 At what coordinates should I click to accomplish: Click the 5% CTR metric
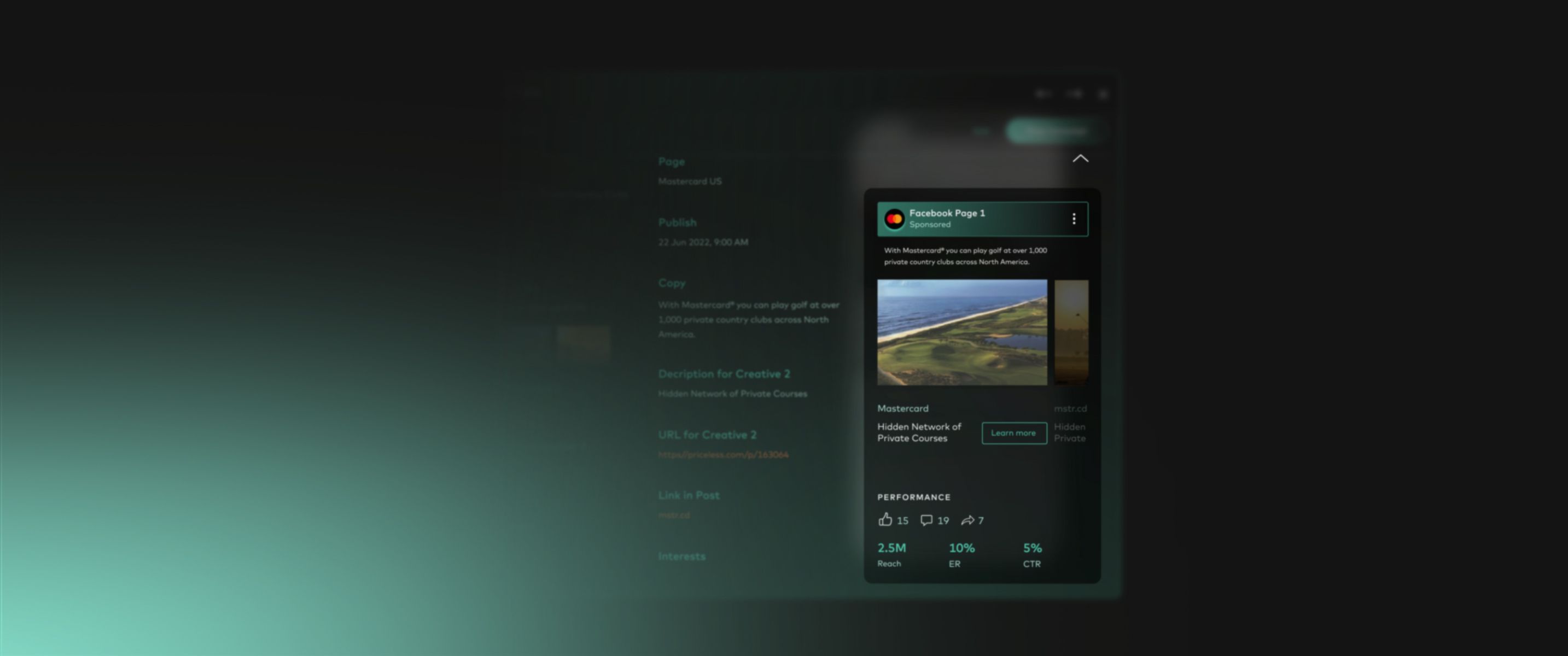click(x=1031, y=548)
